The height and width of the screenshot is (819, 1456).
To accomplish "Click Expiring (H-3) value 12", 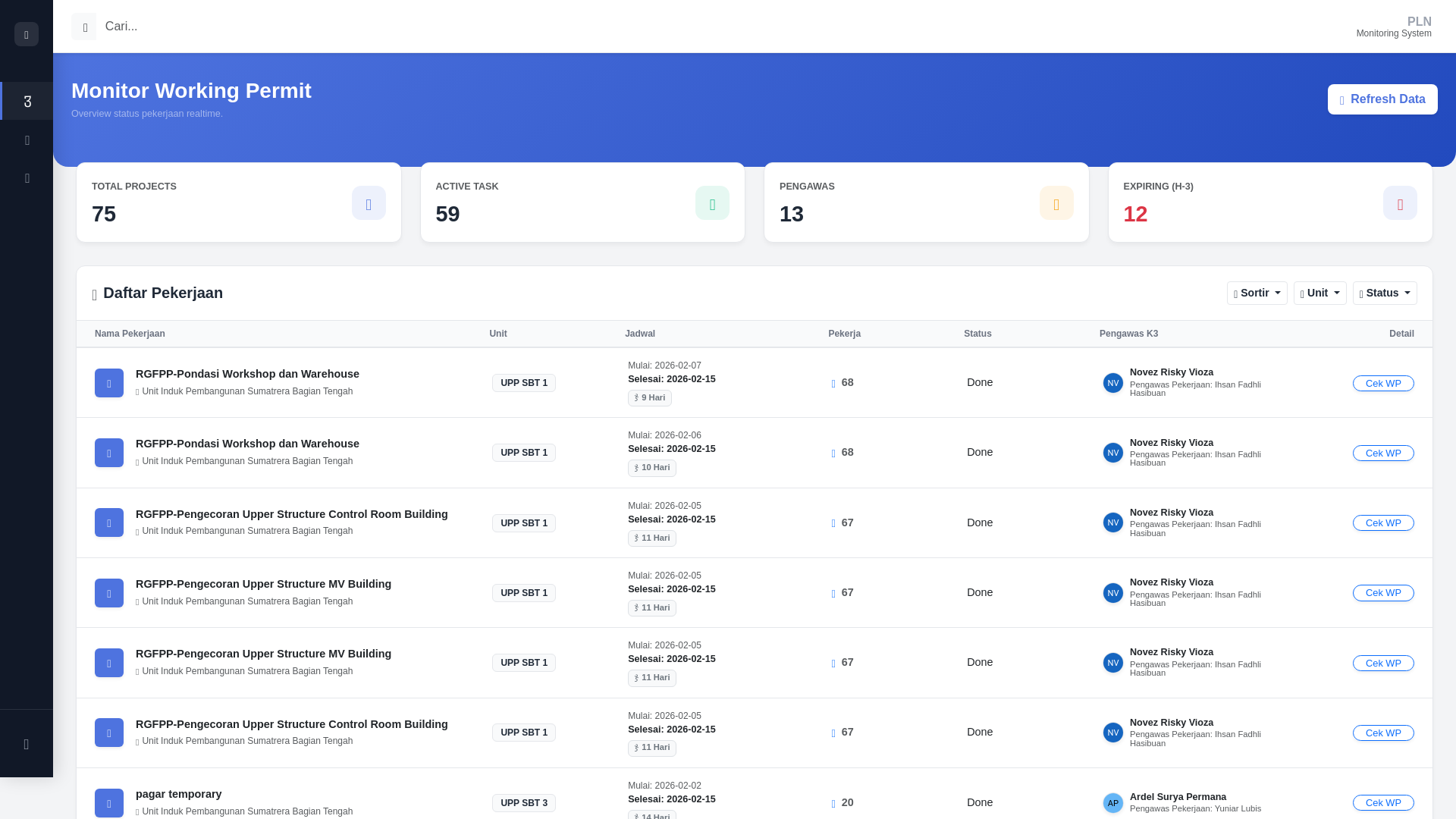I will pos(1135,214).
